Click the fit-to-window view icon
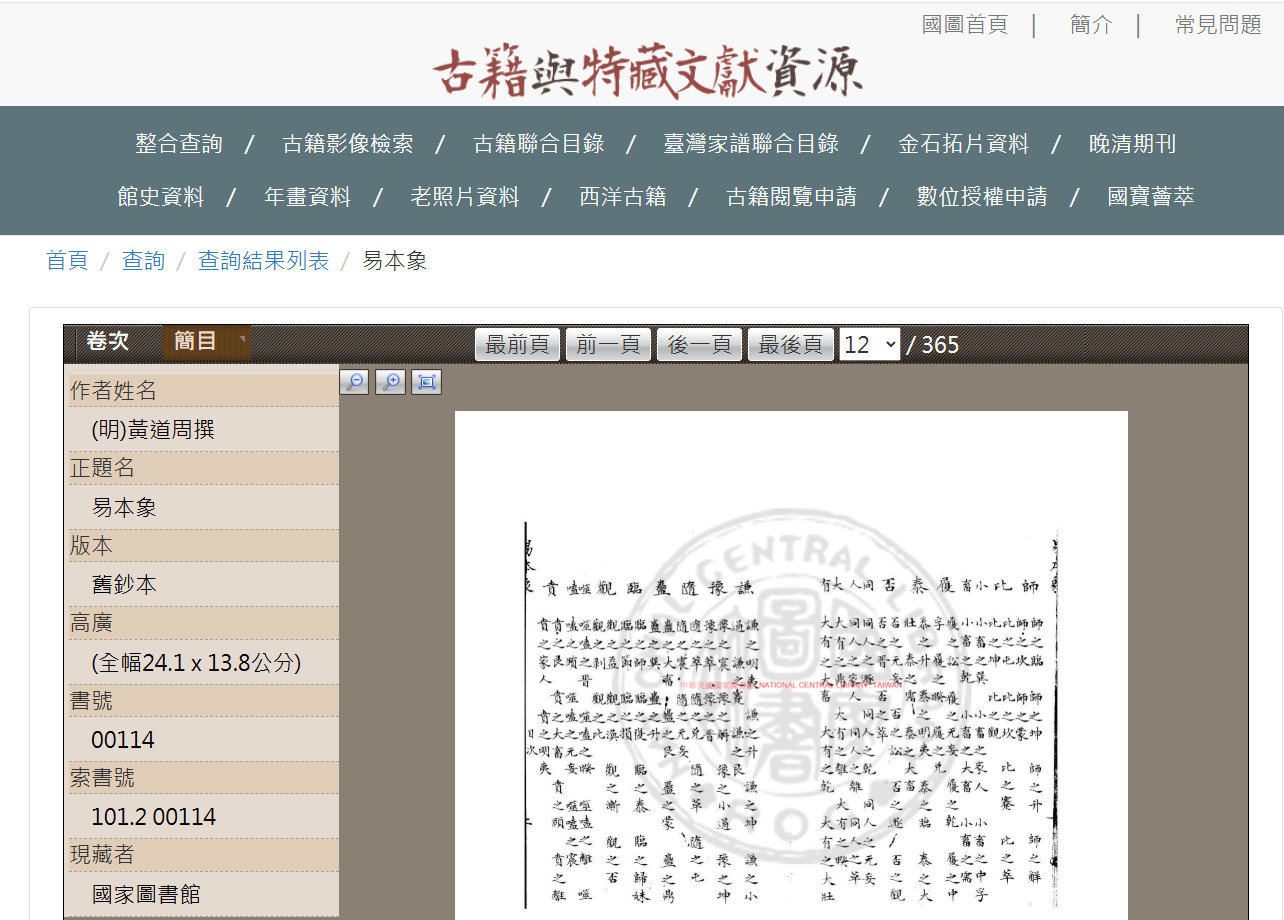The width and height of the screenshot is (1284, 920). (426, 381)
